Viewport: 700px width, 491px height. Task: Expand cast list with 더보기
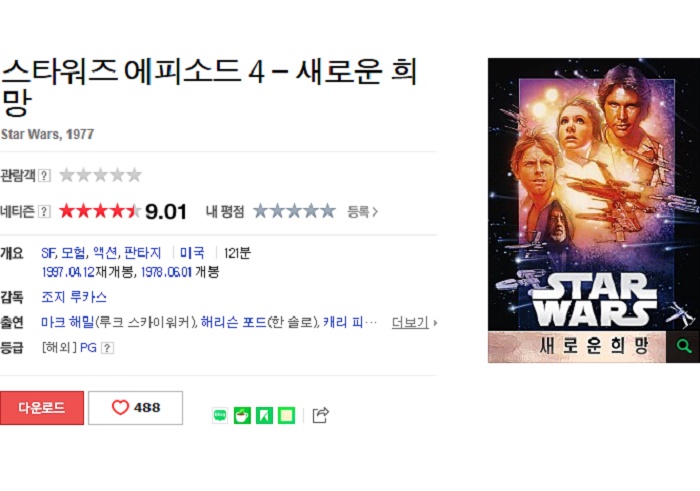414,322
